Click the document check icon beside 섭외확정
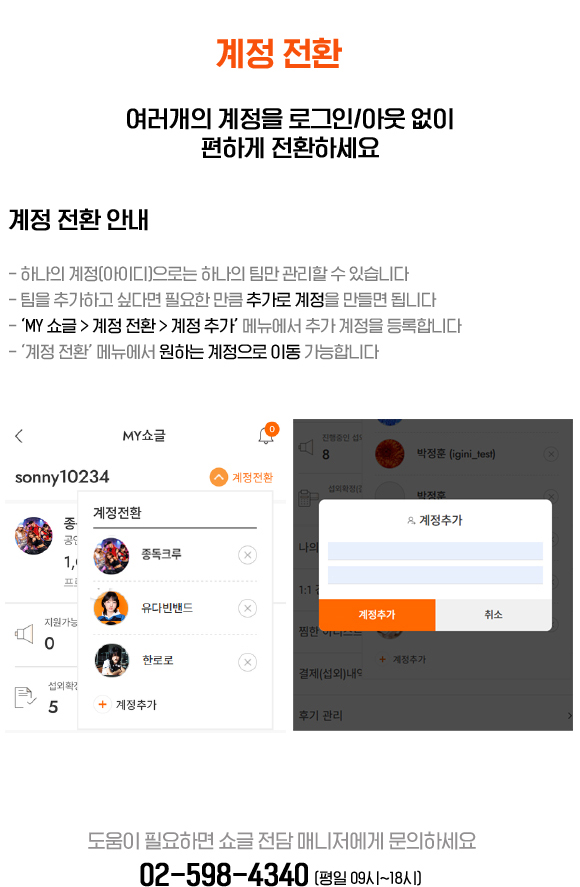Screen dimensions: 580x887 click(x=25, y=697)
